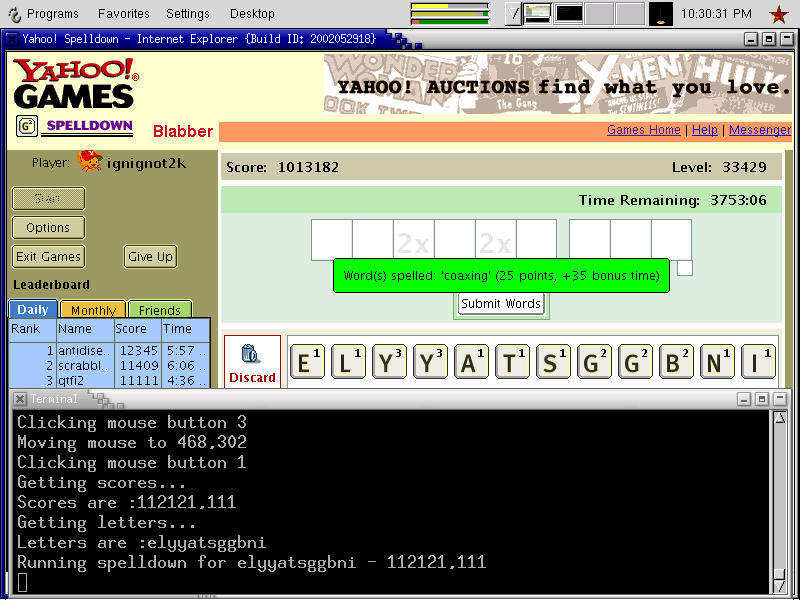Screen dimensions: 800x600
Task: Click the red star tray icon
Action: click(x=779, y=14)
